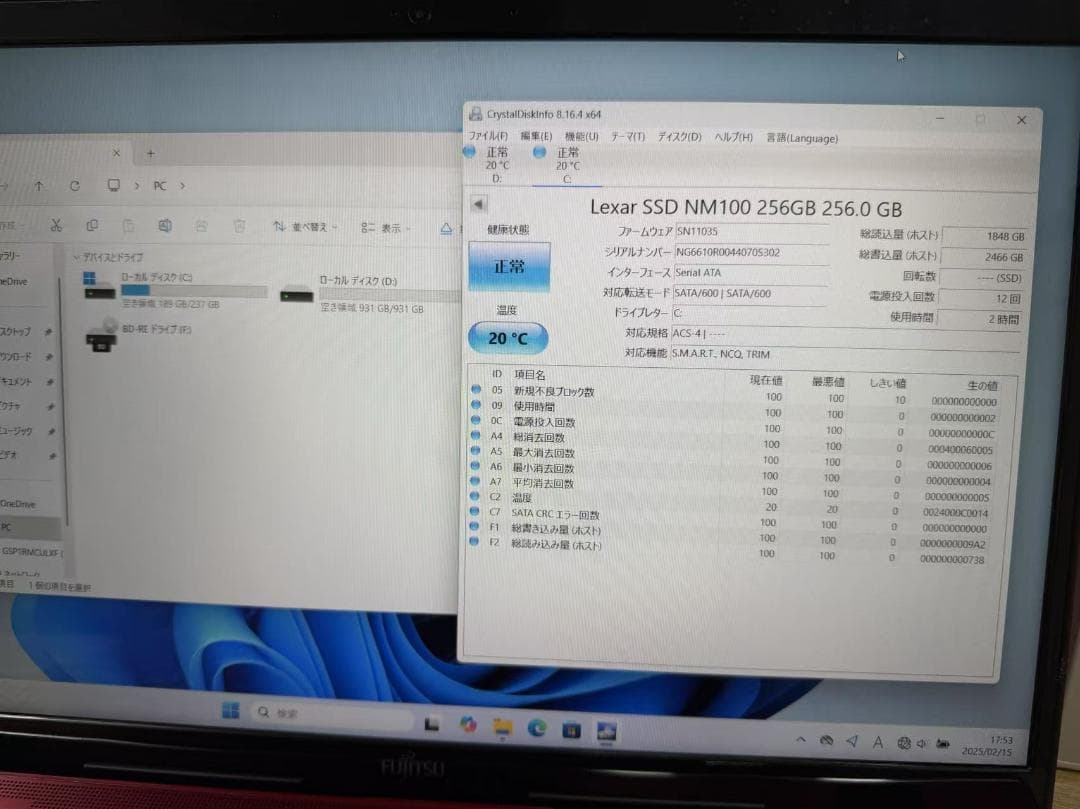This screenshot has width=1080, height=809.
Task: Click the Cut icon in Explorer toolbar
Action: (57, 224)
